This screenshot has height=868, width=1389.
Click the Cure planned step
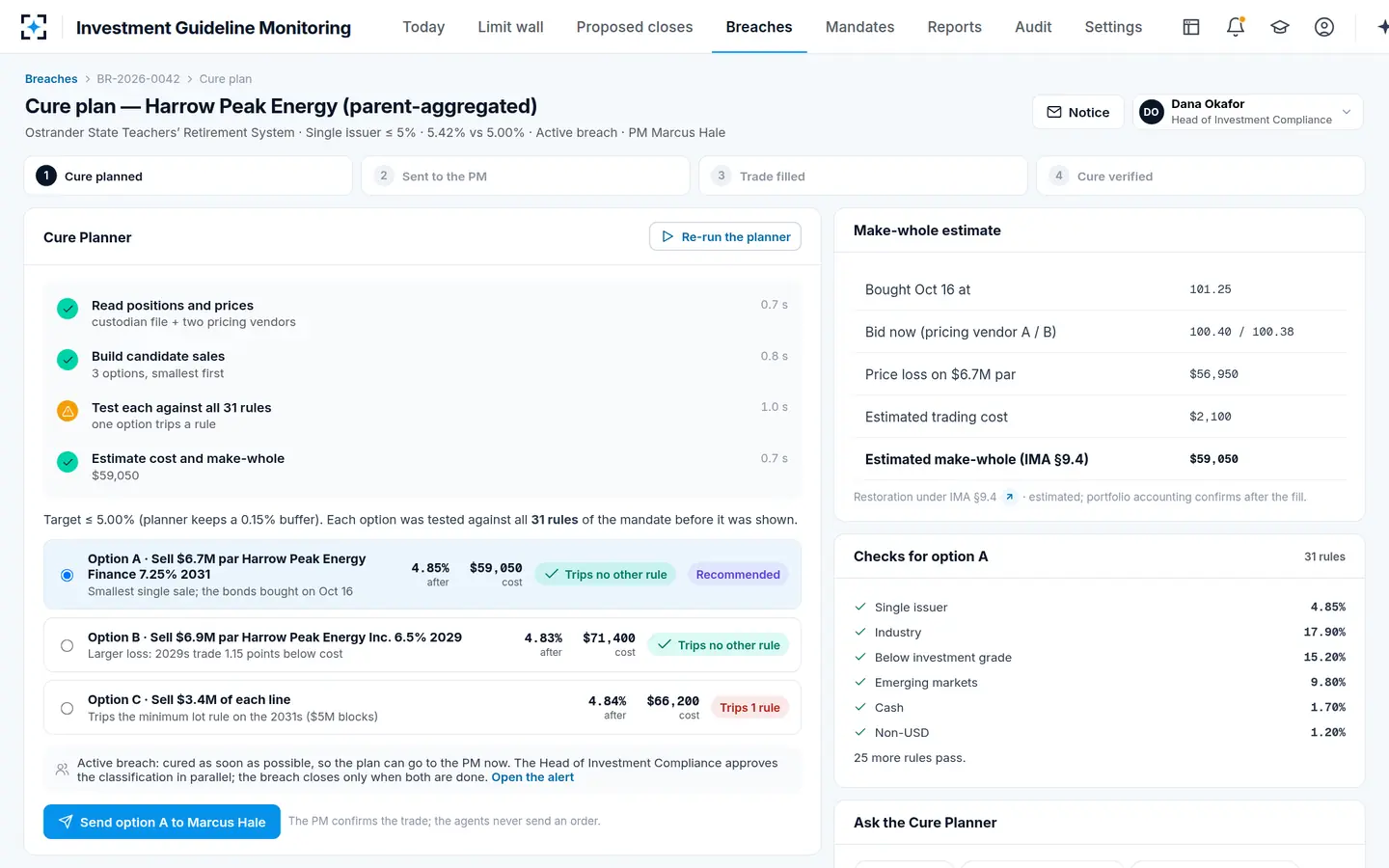[188, 176]
